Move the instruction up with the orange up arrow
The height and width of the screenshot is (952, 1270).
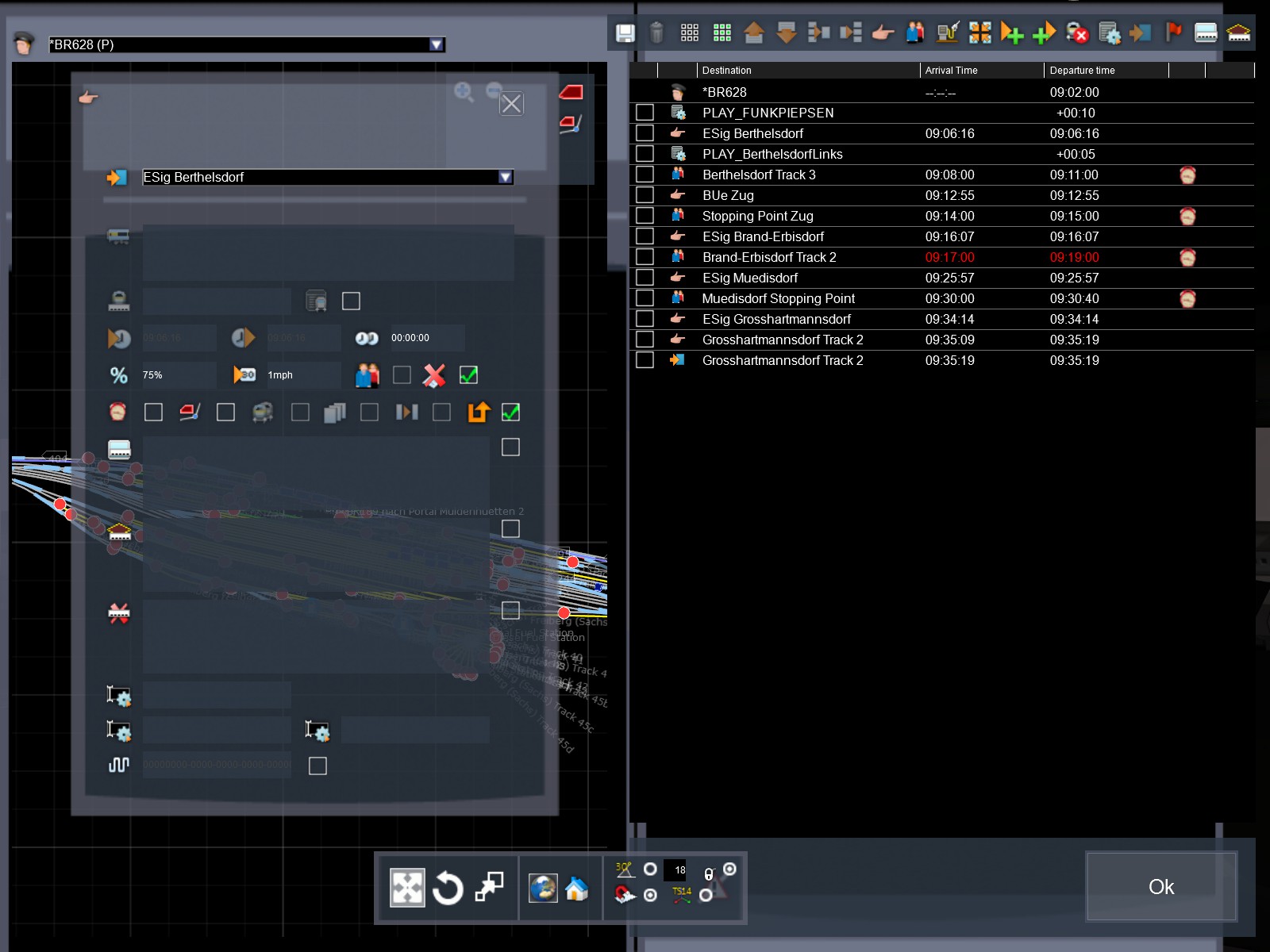click(x=754, y=33)
